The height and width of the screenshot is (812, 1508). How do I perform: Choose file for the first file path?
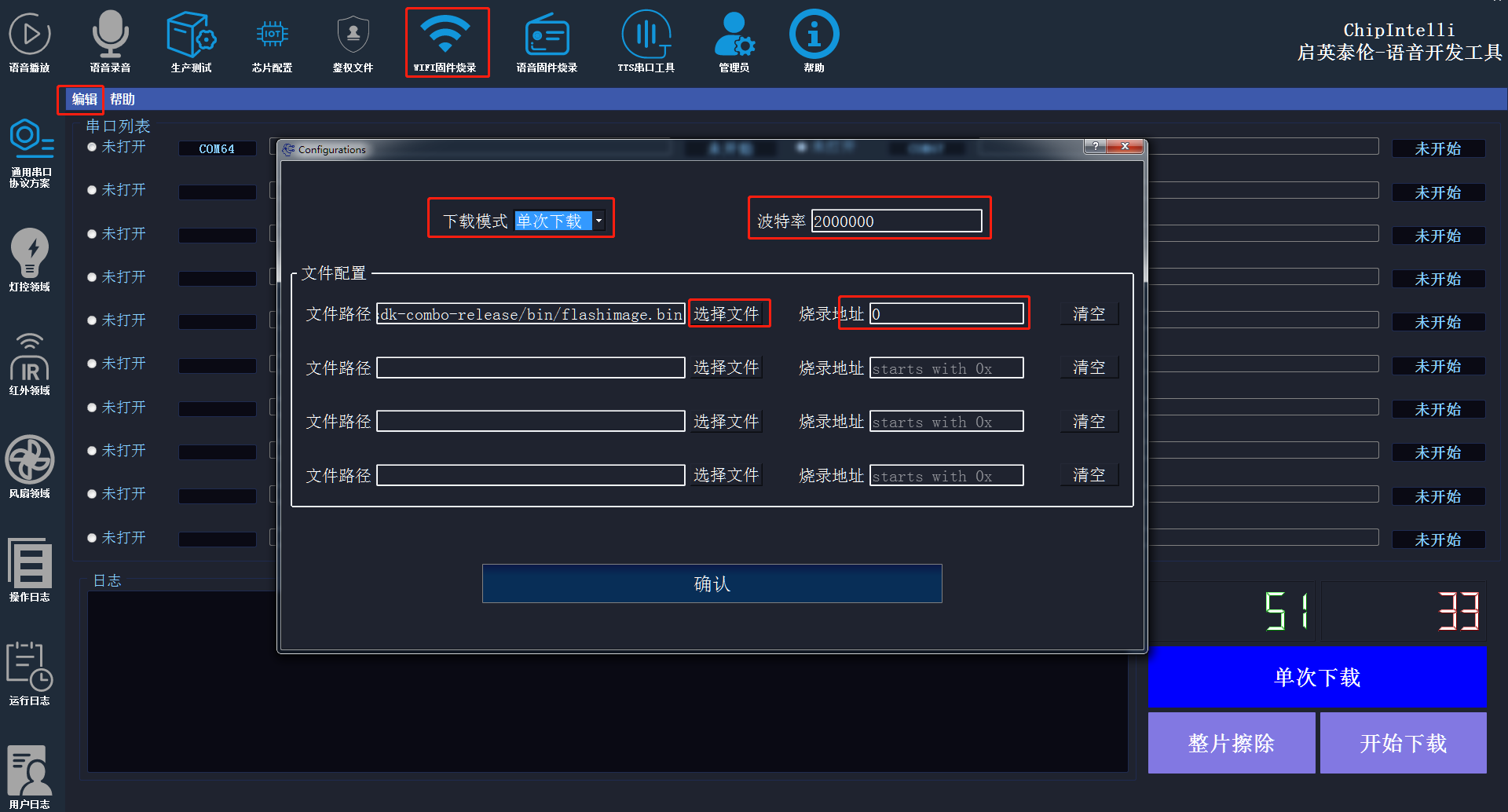727,314
